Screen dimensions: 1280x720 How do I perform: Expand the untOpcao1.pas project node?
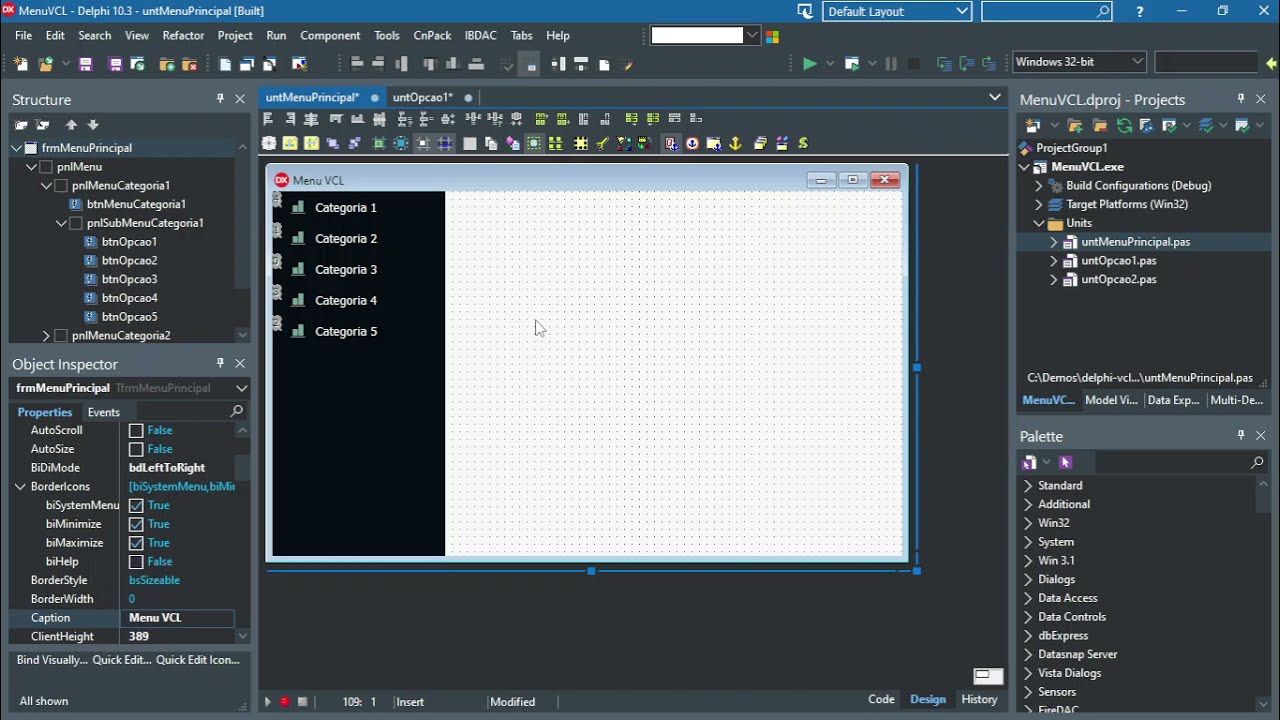click(1054, 261)
